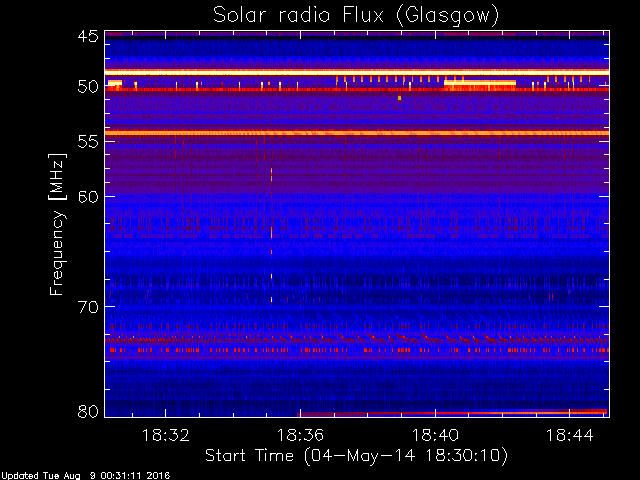640x480 pixels.
Task: Click the 80 frequency tick label
Action: (x=88, y=411)
